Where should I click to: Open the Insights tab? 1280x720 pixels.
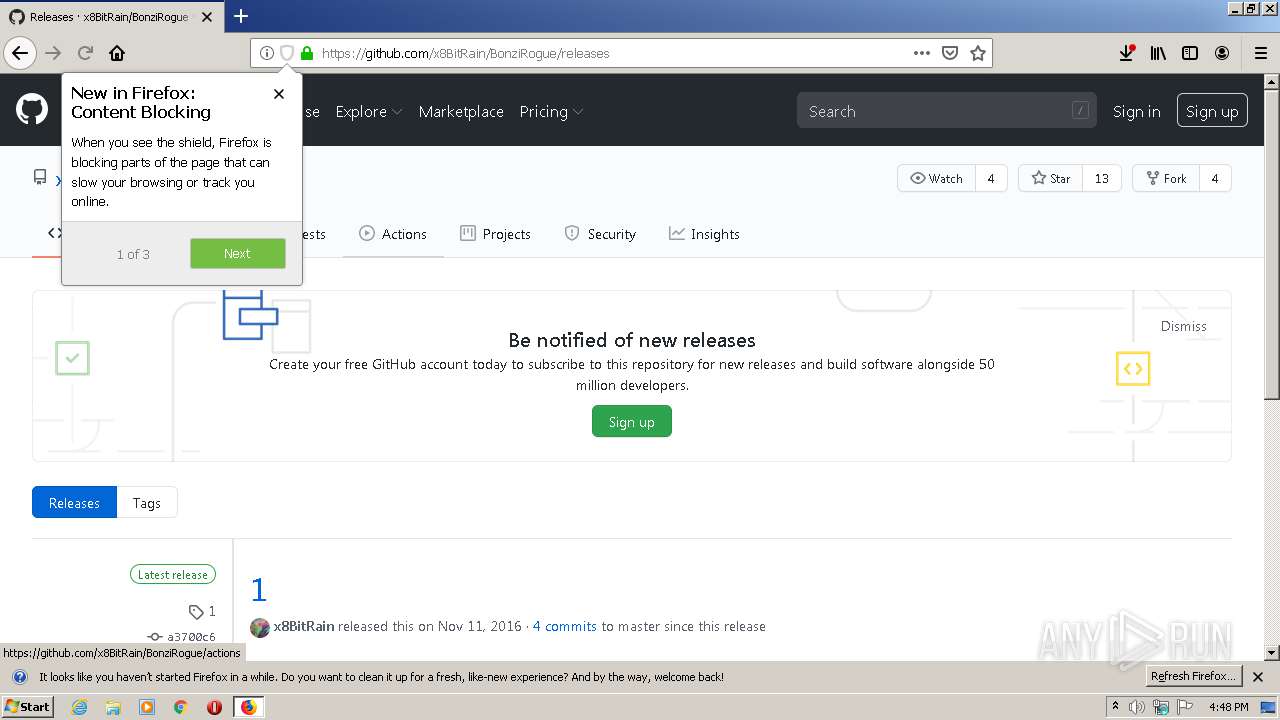tap(704, 234)
